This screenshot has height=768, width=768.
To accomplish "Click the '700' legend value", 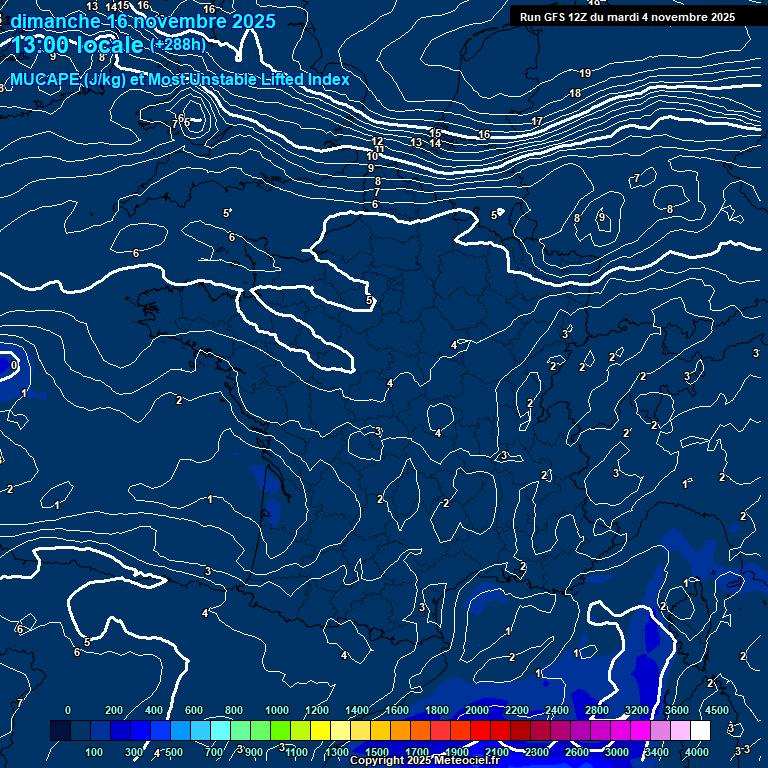I will [x=214, y=752].
